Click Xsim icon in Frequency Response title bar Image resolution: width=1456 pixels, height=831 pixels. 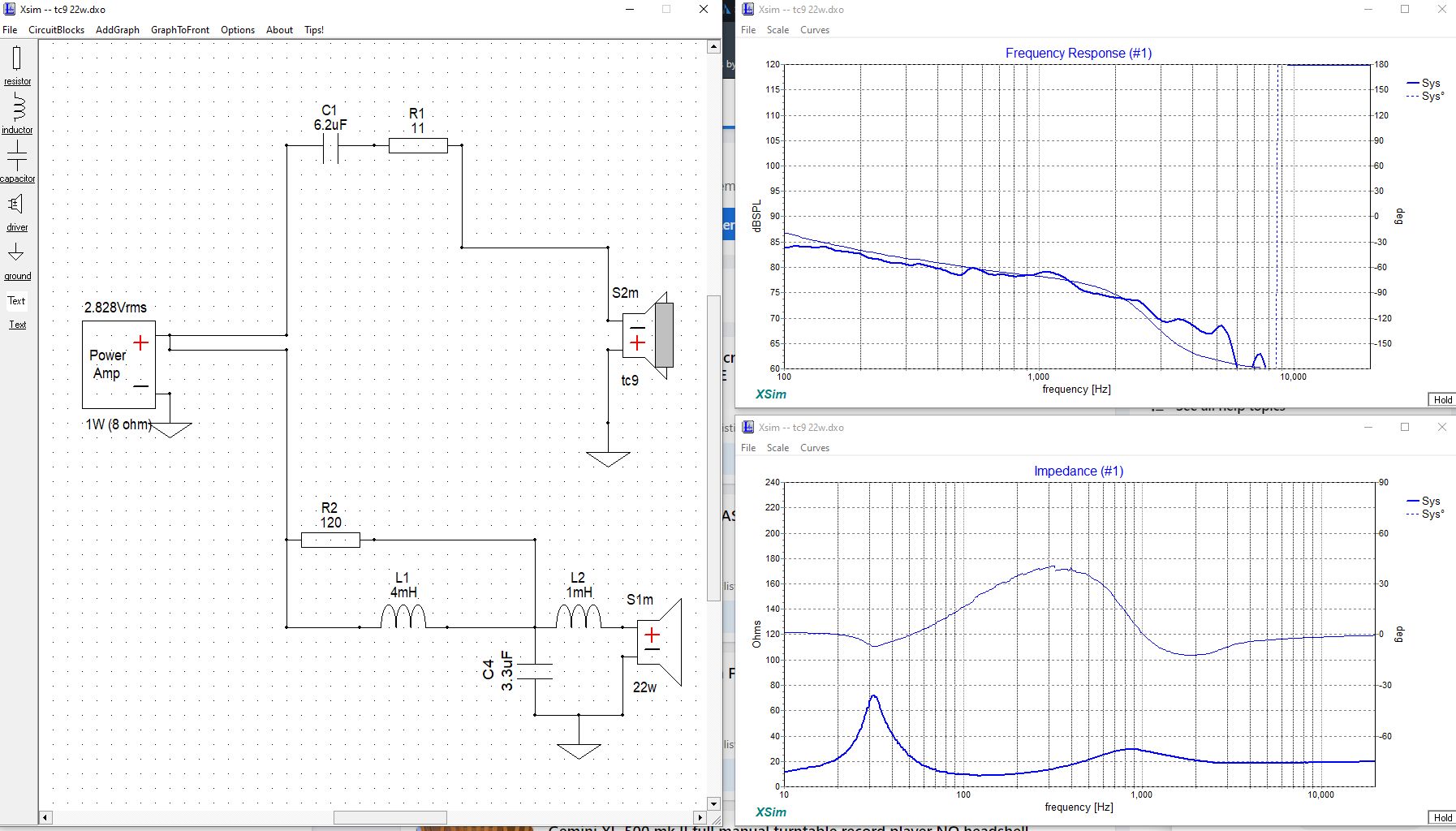748,9
